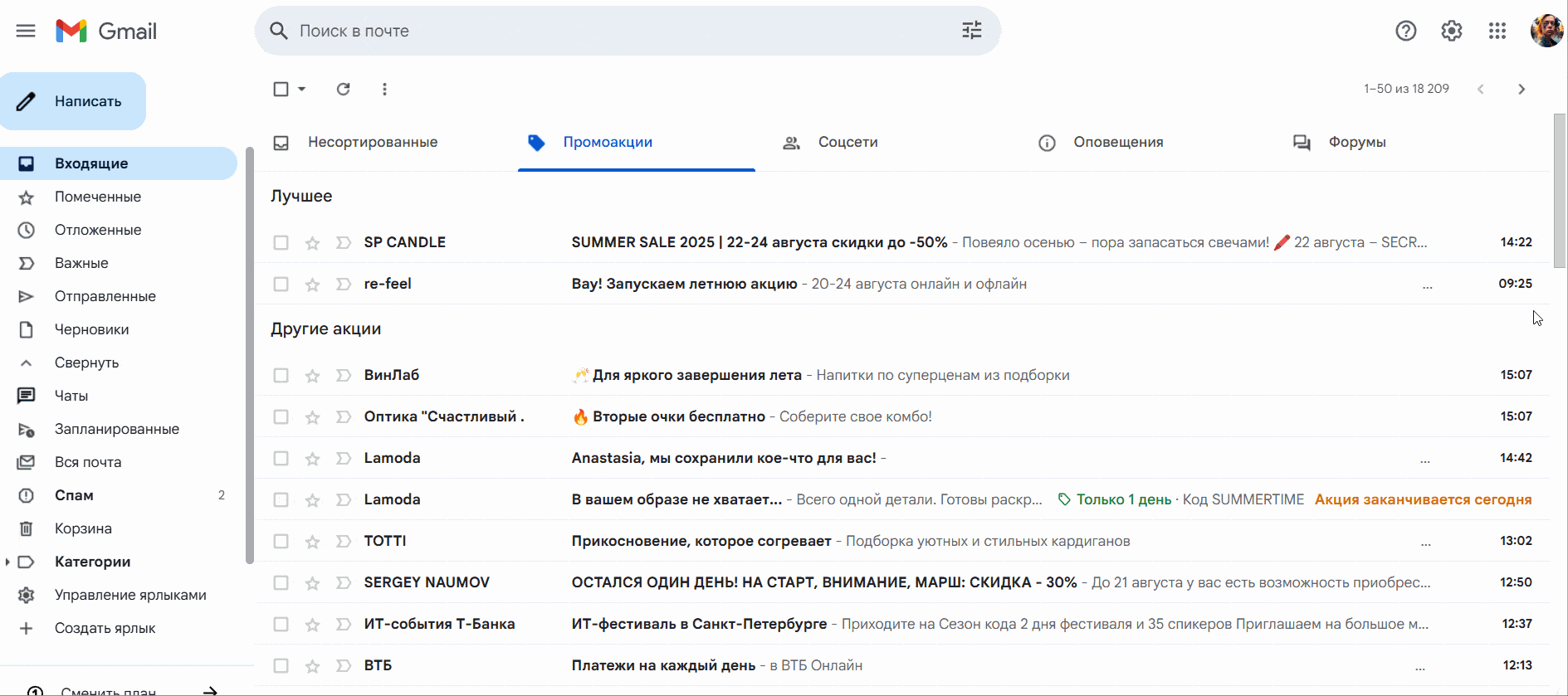Check the SERGEY NAUMOV email checkbox
This screenshot has width=1568, height=696.
point(281,583)
